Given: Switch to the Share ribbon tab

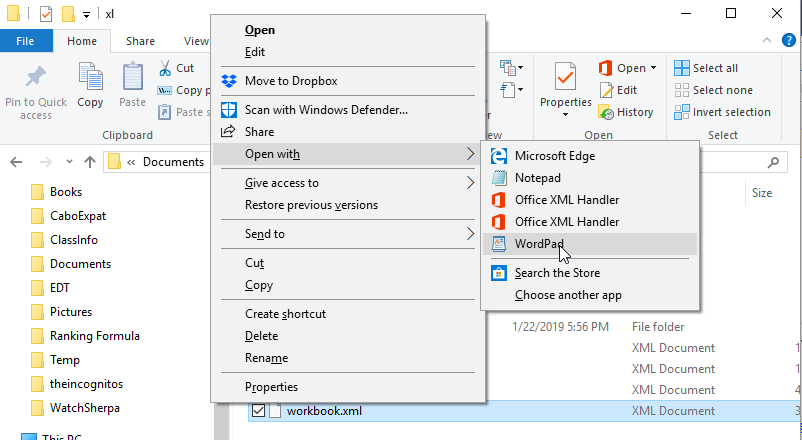Looking at the screenshot, I should (x=140, y=41).
